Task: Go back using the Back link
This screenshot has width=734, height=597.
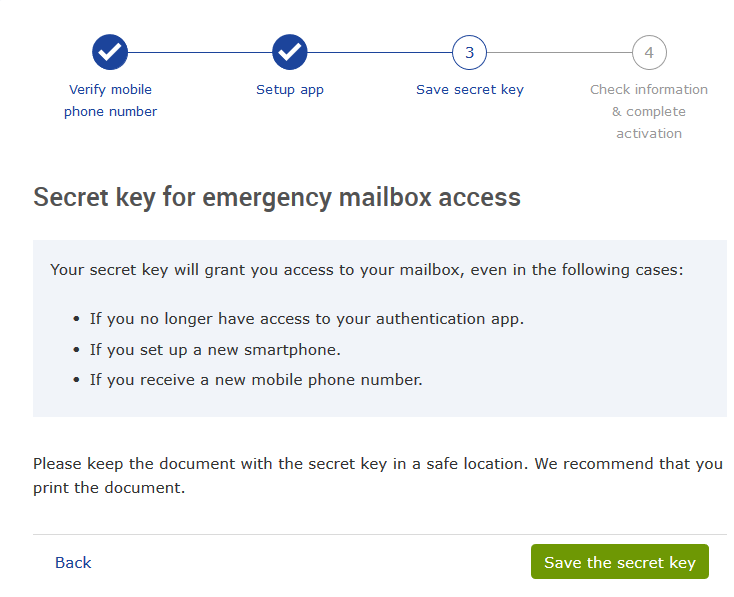Action: tap(73, 562)
